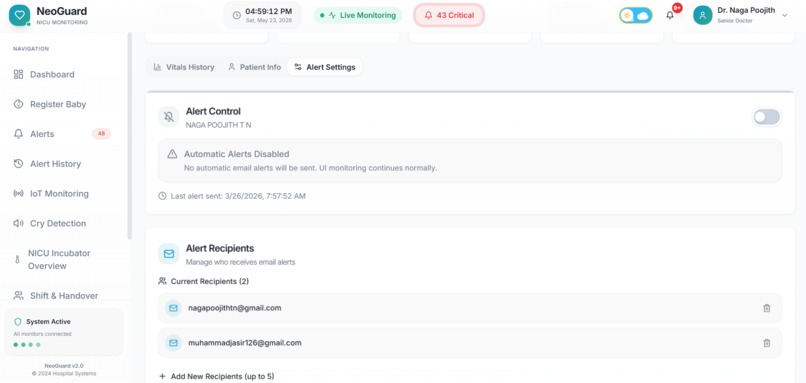
Task: Click the NeoGuard heart logo icon
Action: [x=20, y=15]
